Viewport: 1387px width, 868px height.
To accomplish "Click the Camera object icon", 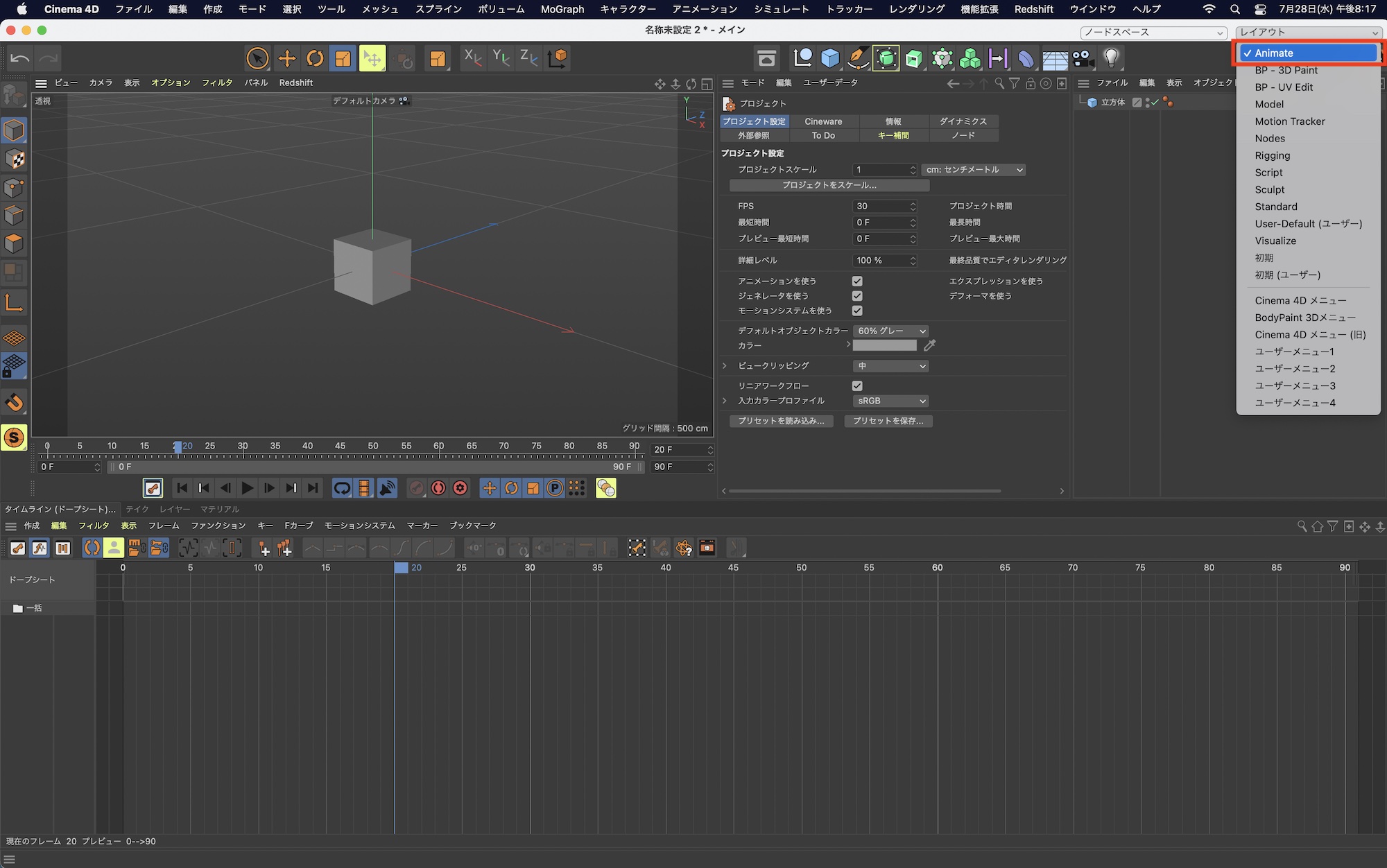I will 1083,58.
